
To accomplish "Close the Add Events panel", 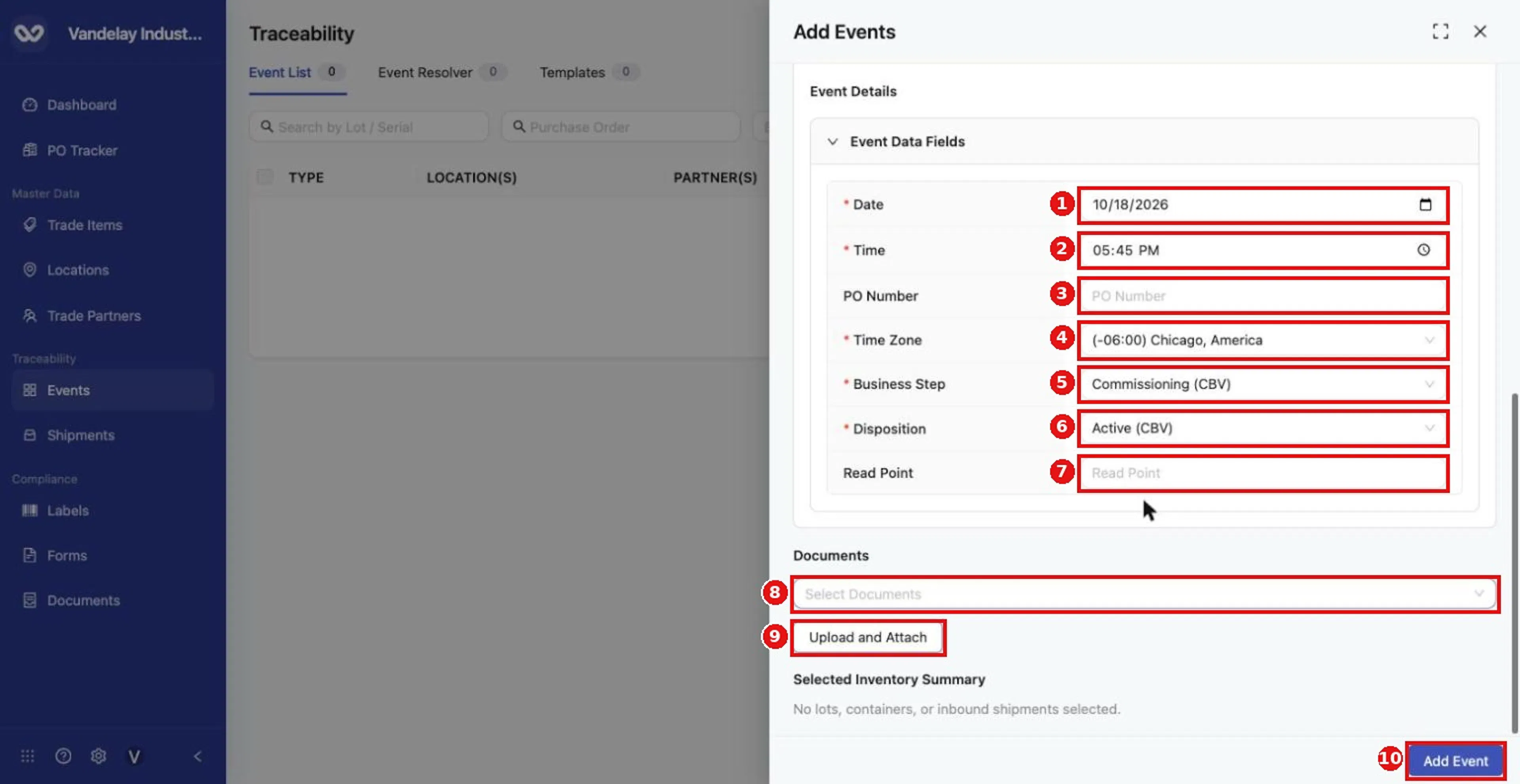I will click(1480, 31).
